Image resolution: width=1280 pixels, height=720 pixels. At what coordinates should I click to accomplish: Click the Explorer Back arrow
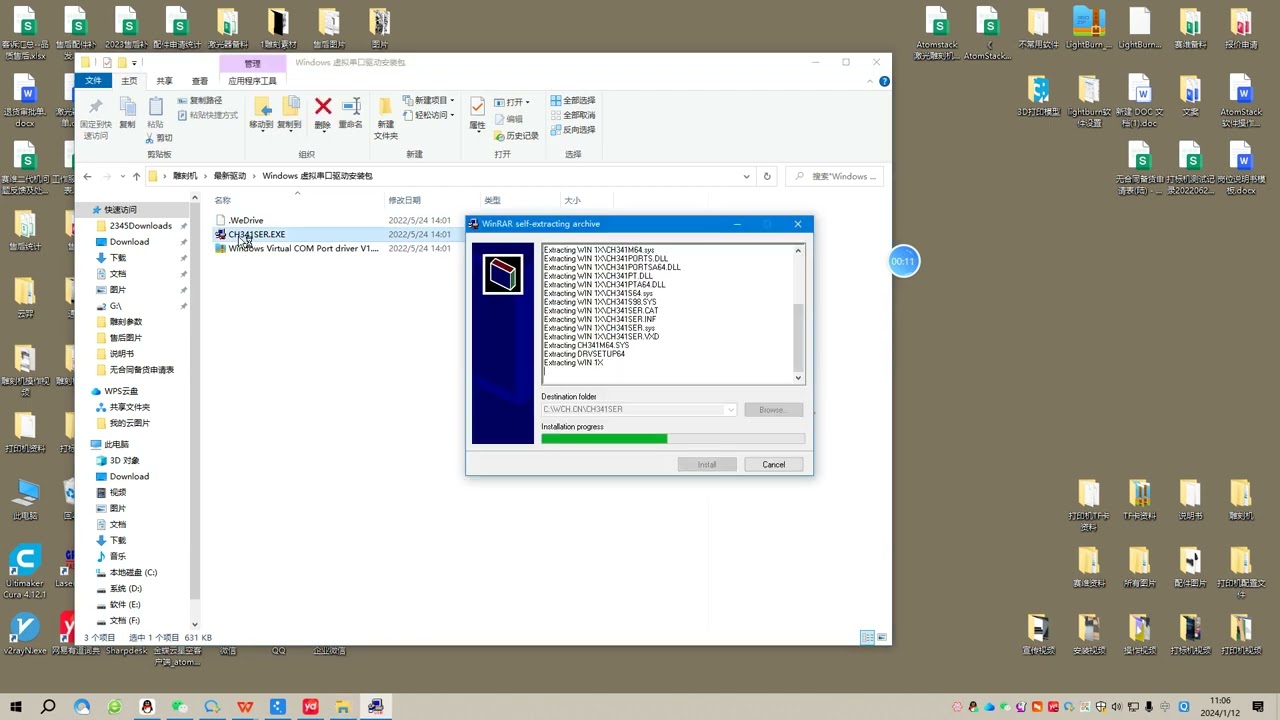click(x=87, y=176)
